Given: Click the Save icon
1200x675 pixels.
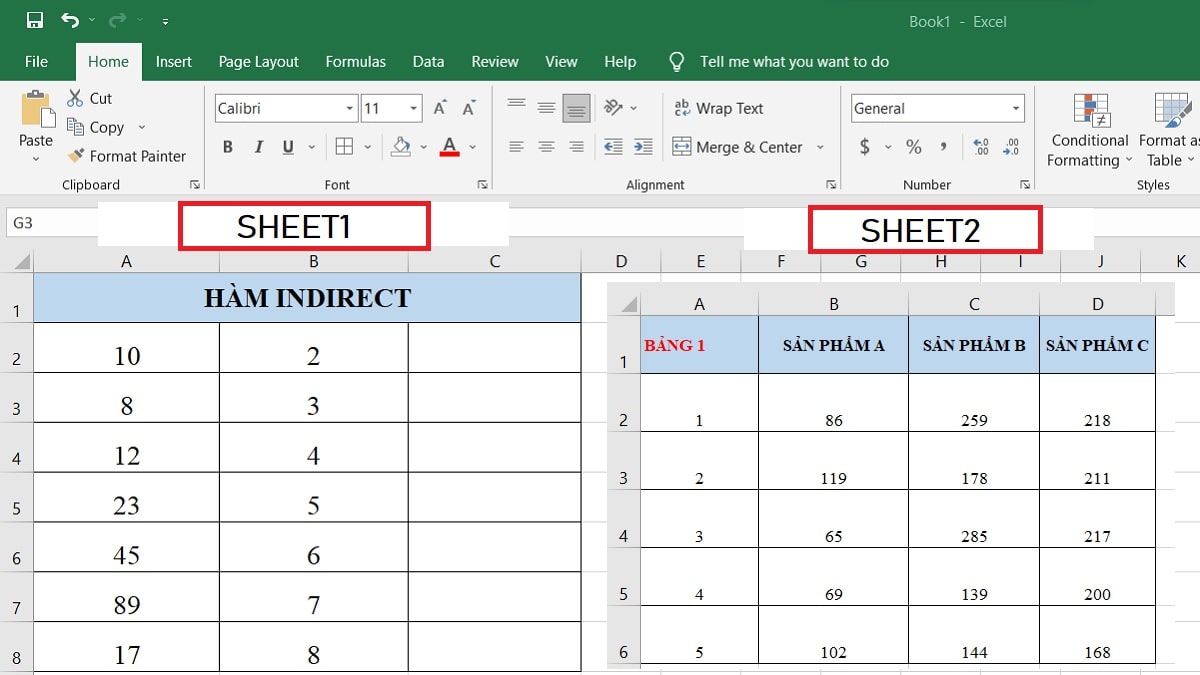Looking at the screenshot, I should (x=33, y=18).
